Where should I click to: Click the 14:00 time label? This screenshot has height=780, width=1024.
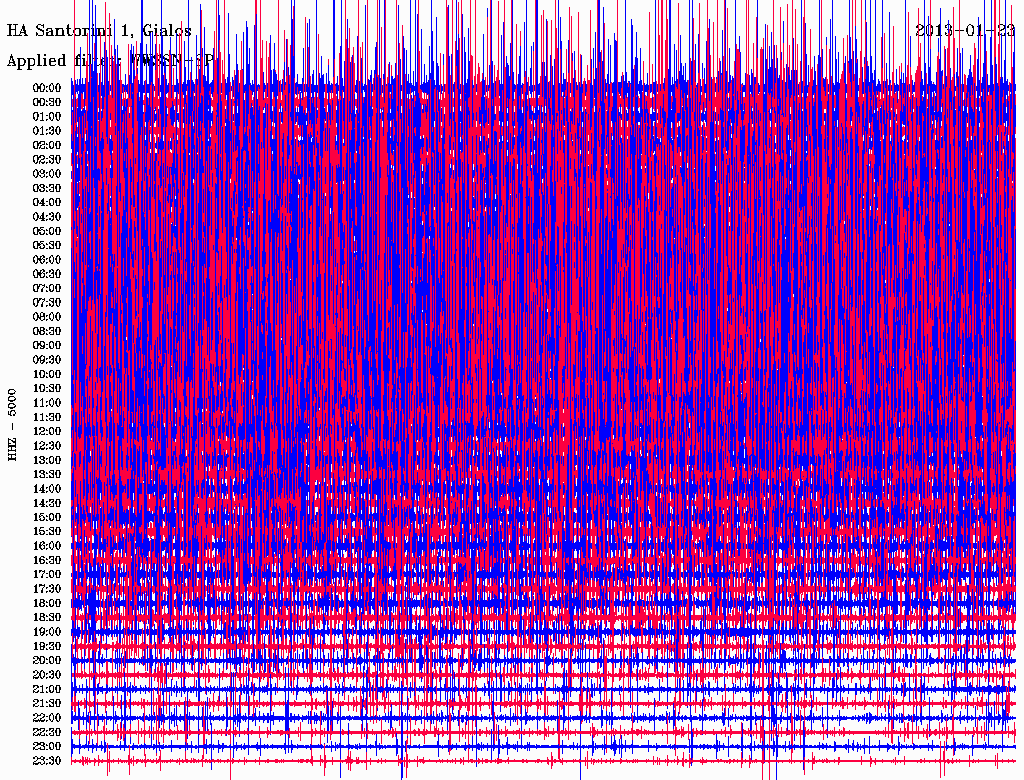coord(47,489)
